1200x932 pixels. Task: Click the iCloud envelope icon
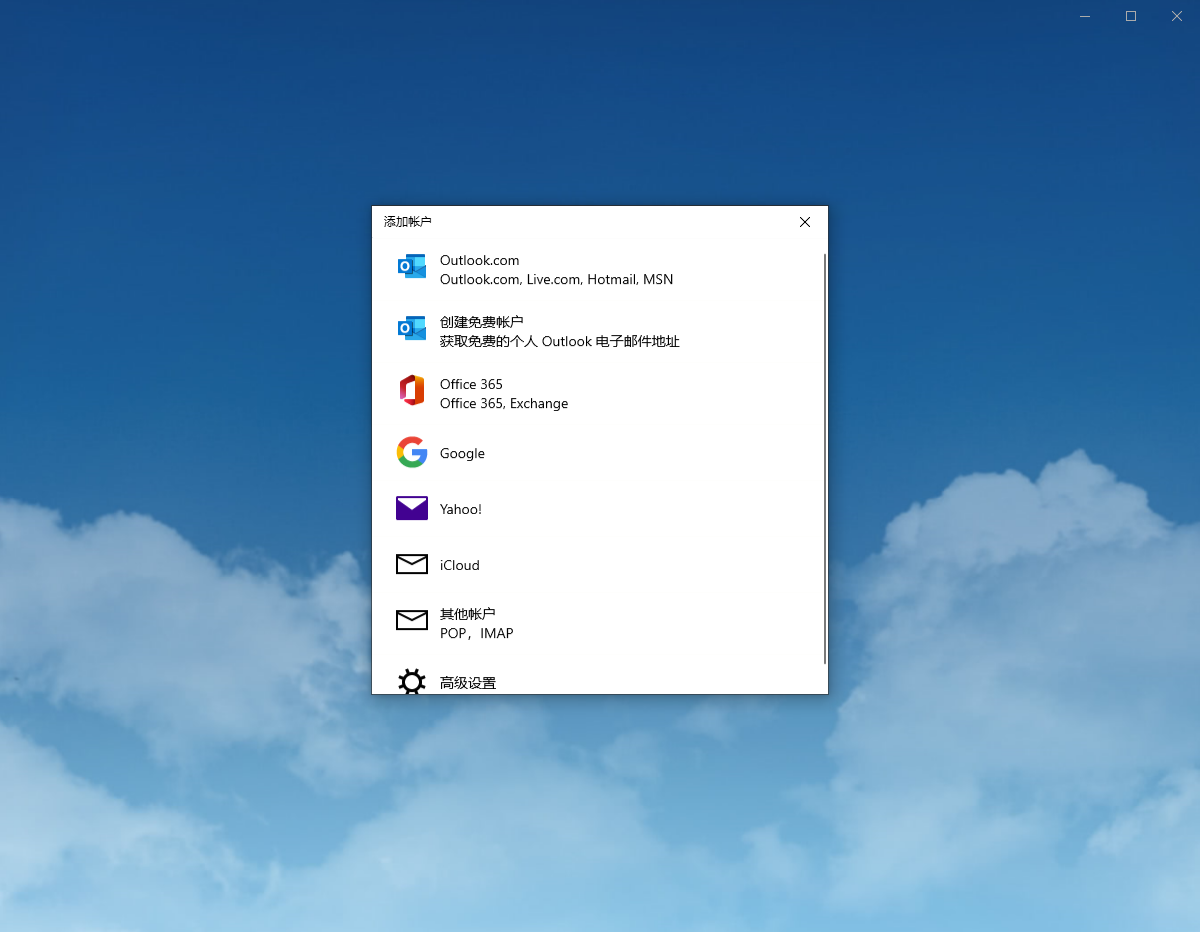(x=412, y=564)
